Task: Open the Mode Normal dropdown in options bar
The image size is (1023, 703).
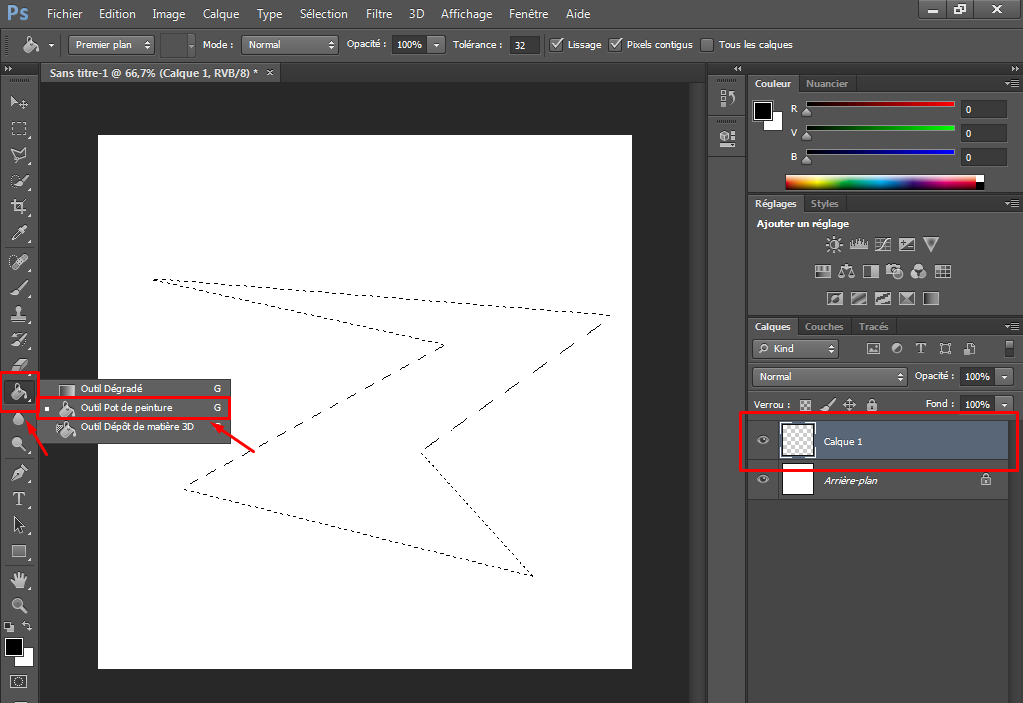Action: coord(290,44)
